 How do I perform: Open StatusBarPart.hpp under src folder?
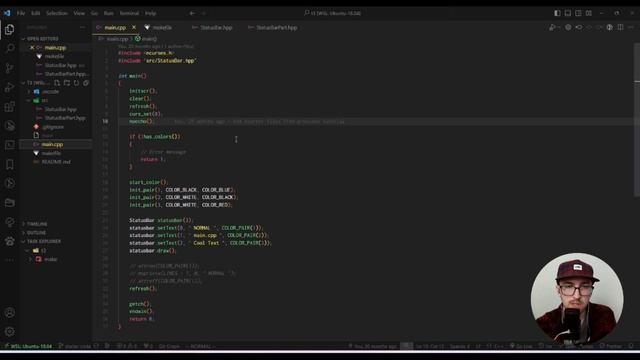[65, 118]
